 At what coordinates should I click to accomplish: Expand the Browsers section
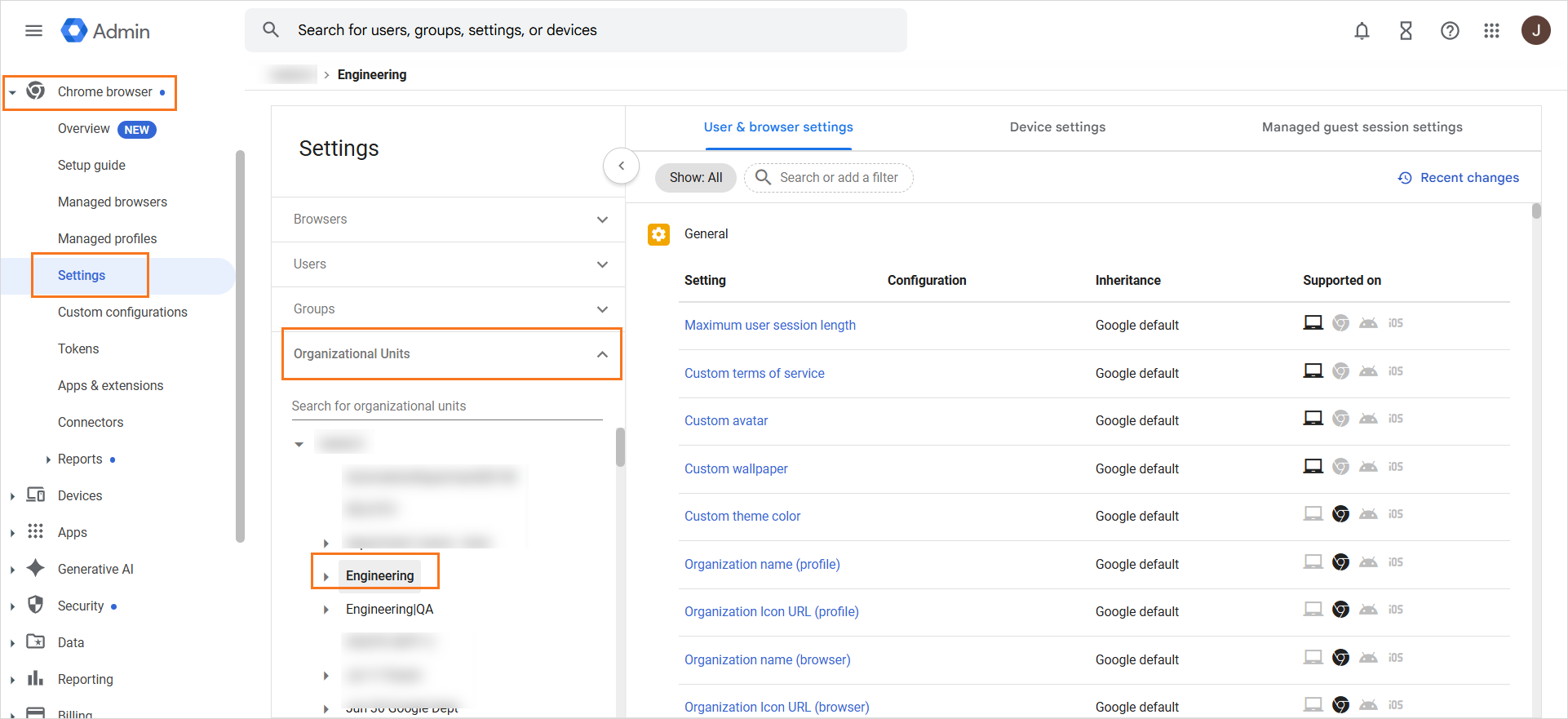448,220
